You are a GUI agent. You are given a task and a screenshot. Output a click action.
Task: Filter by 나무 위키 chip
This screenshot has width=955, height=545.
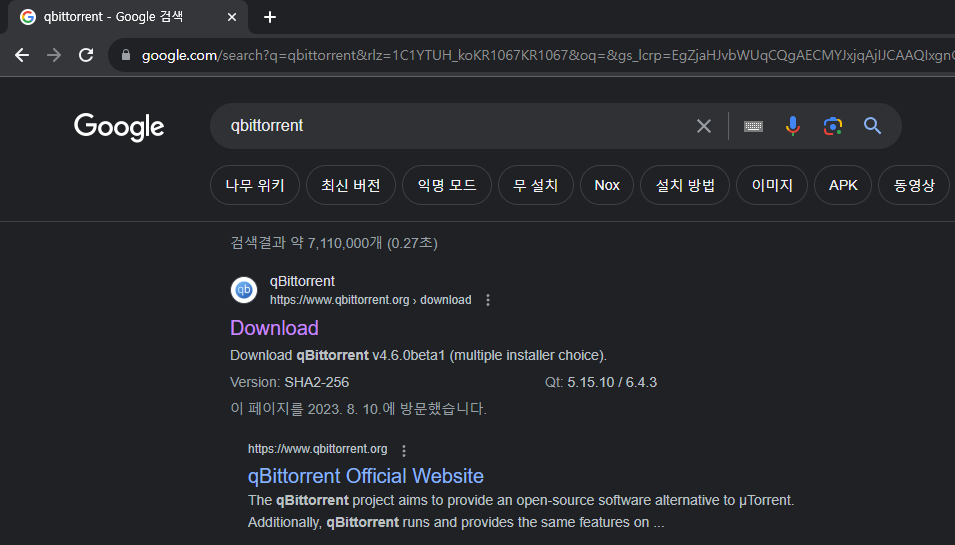coord(255,185)
